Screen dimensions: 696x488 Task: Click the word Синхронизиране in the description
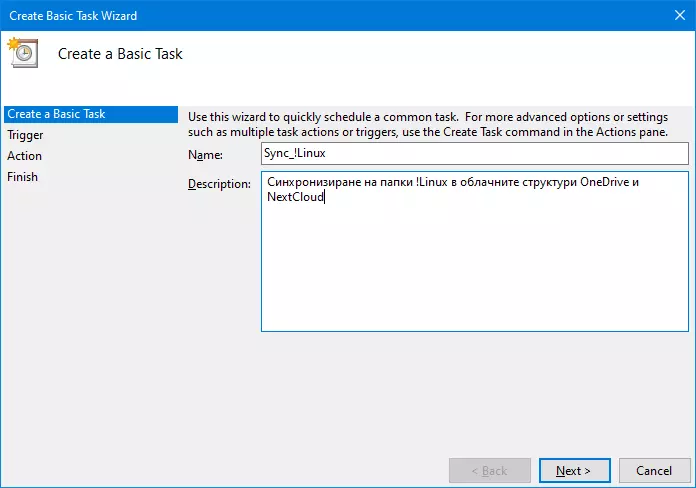(x=312, y=183)
